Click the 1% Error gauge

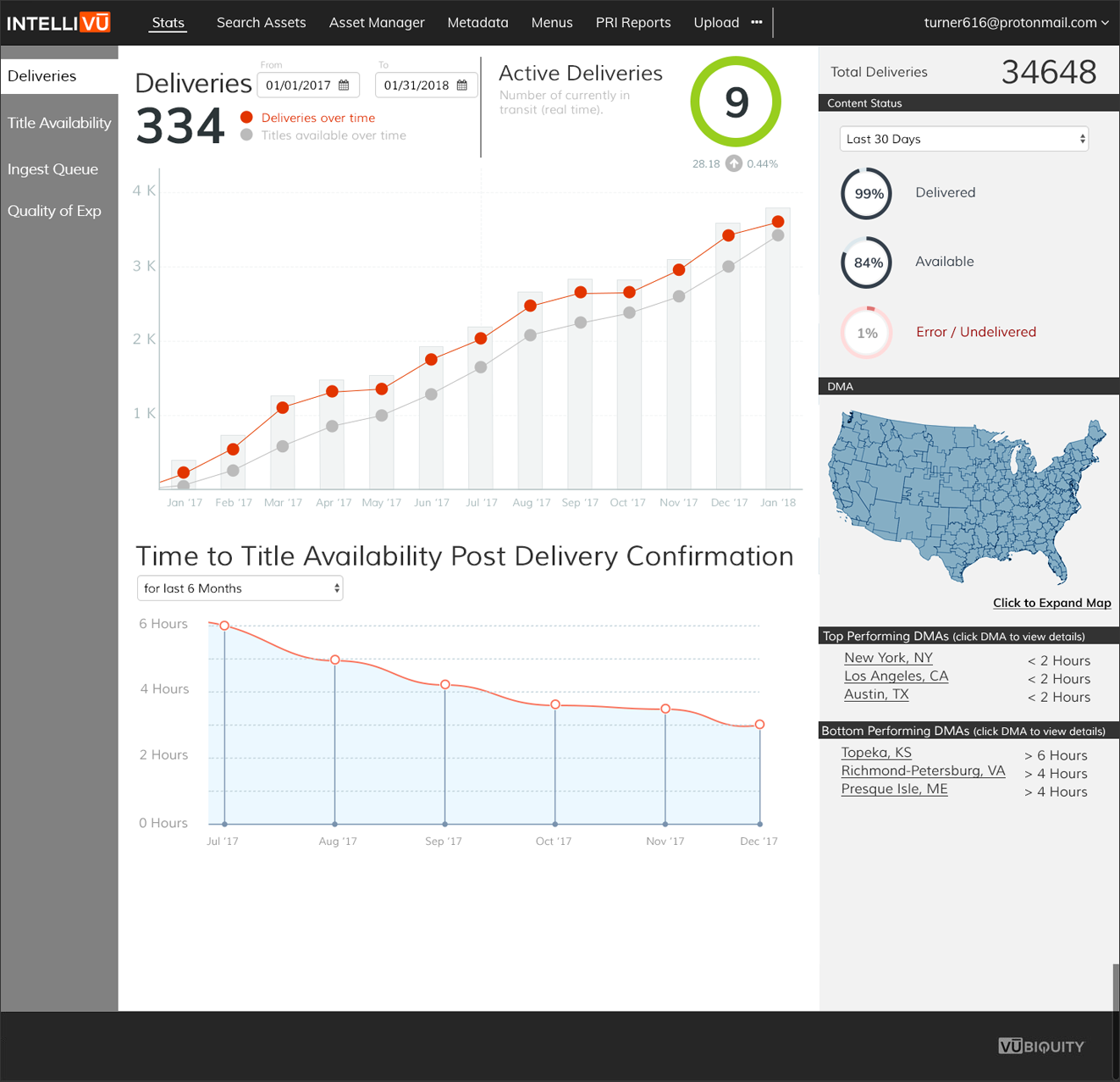867,333
